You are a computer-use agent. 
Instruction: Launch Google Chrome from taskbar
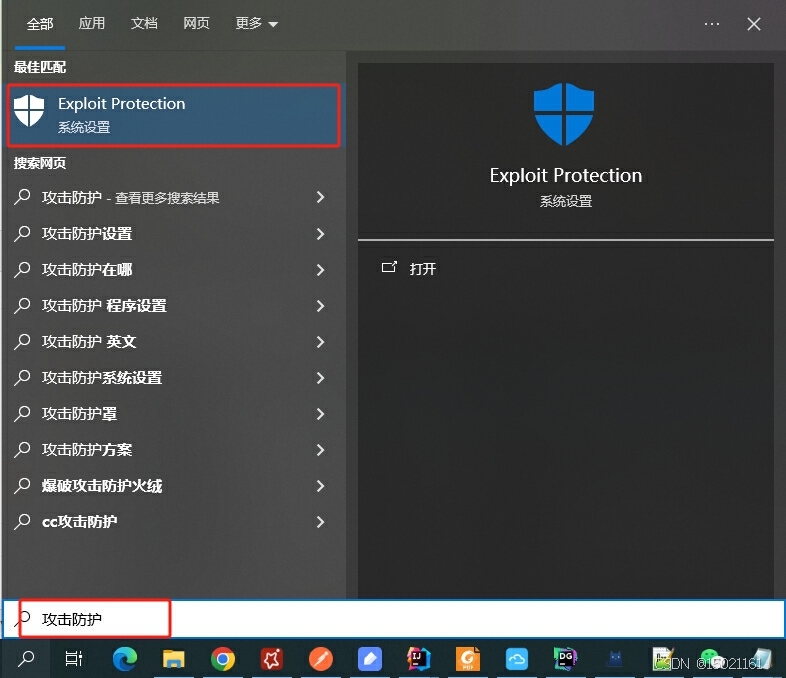click(x=223, y=659)
